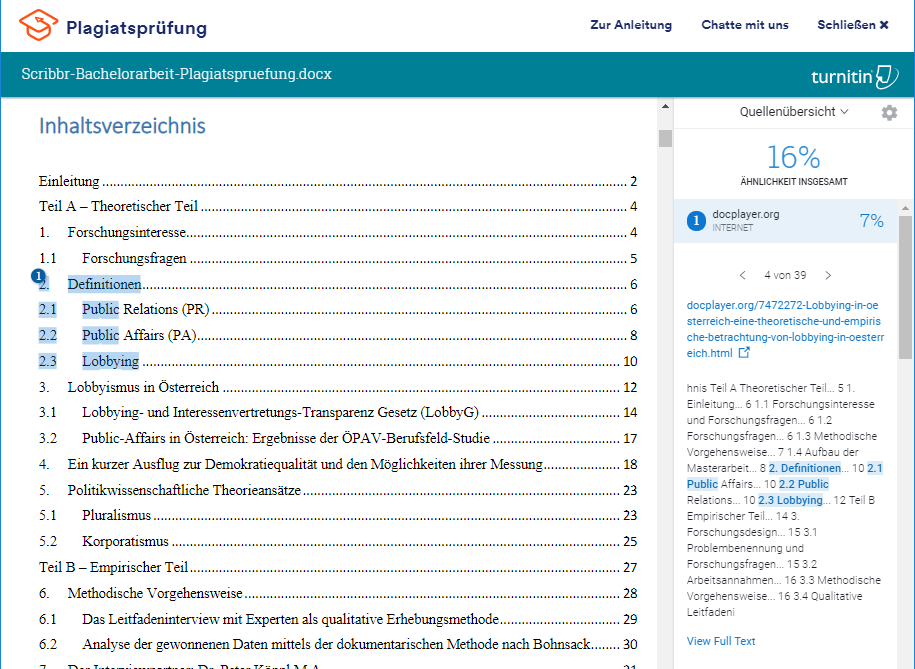Click the document scrollbar thumb
The image size is (915, 669).
665,138
